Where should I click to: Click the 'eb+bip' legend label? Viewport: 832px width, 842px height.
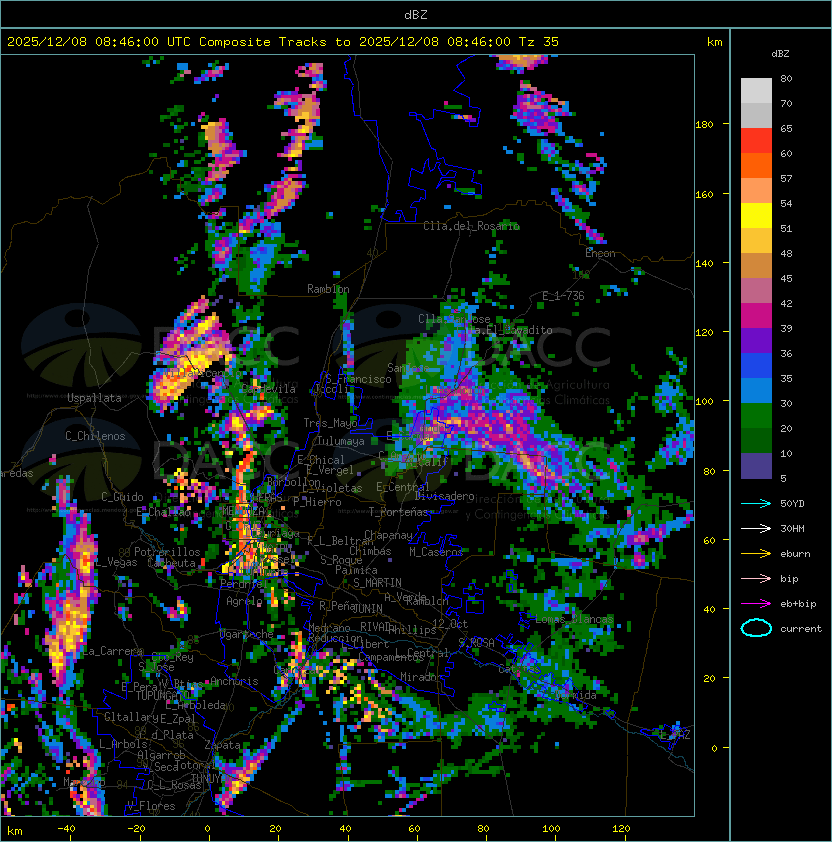tap(798, 604)
